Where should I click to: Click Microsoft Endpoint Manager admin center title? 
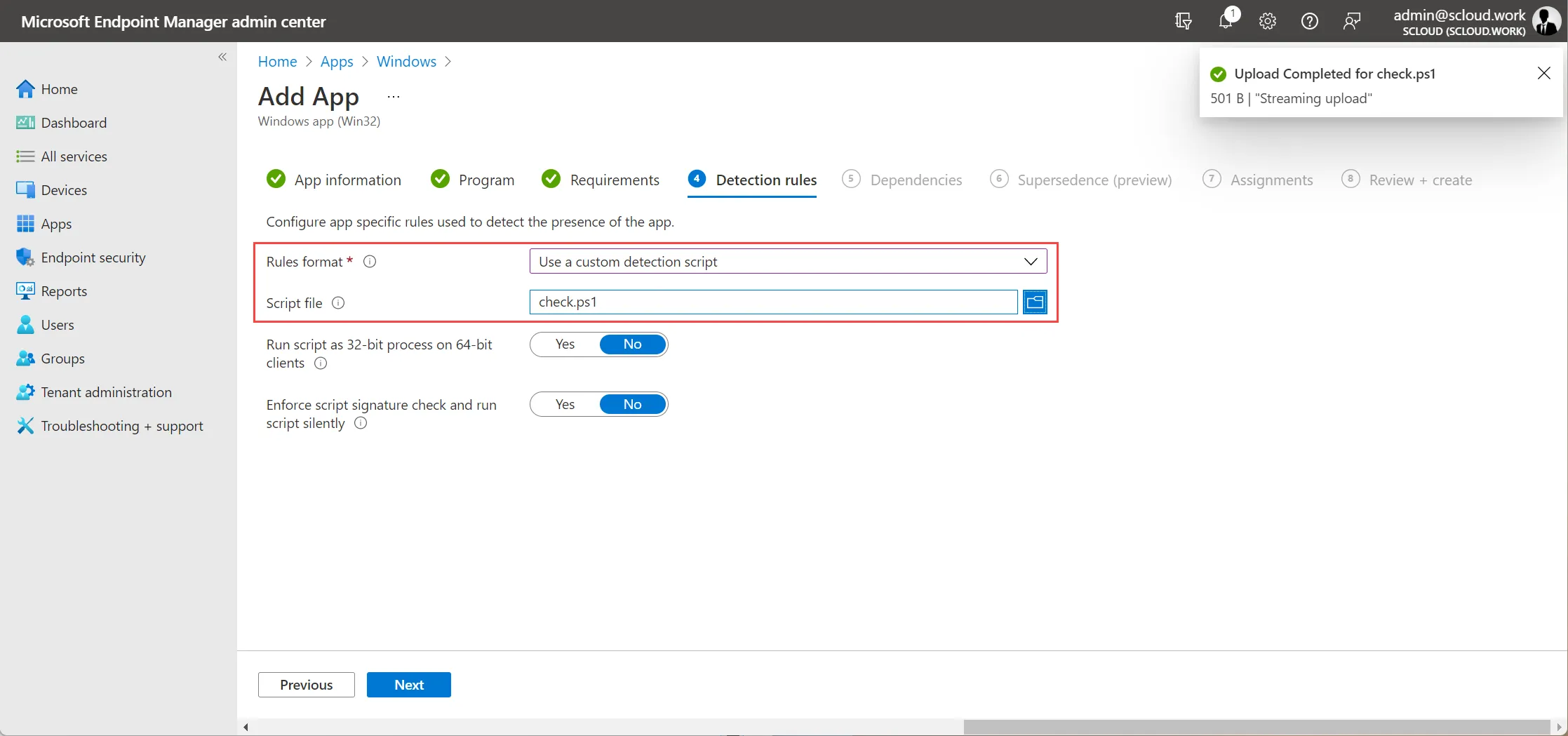point(173,22)
